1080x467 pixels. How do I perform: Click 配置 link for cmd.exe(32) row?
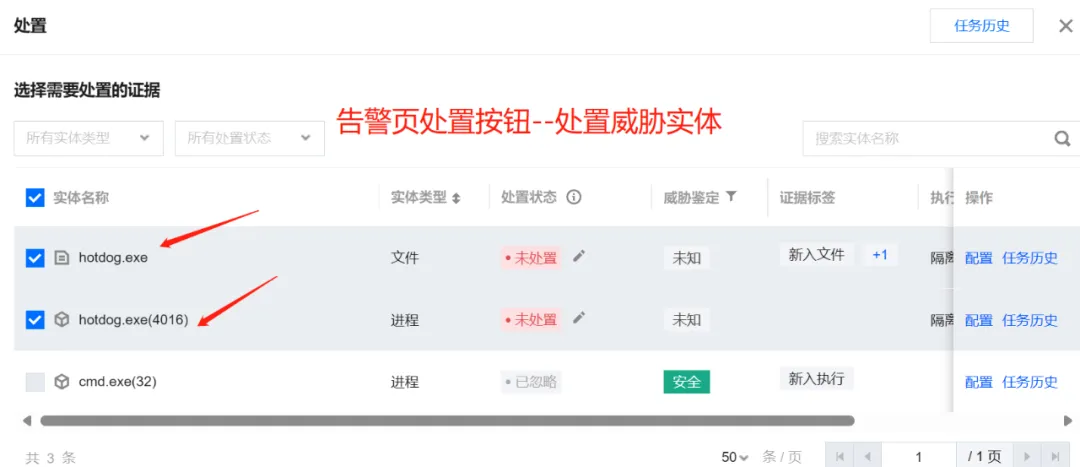coord(978,382)
